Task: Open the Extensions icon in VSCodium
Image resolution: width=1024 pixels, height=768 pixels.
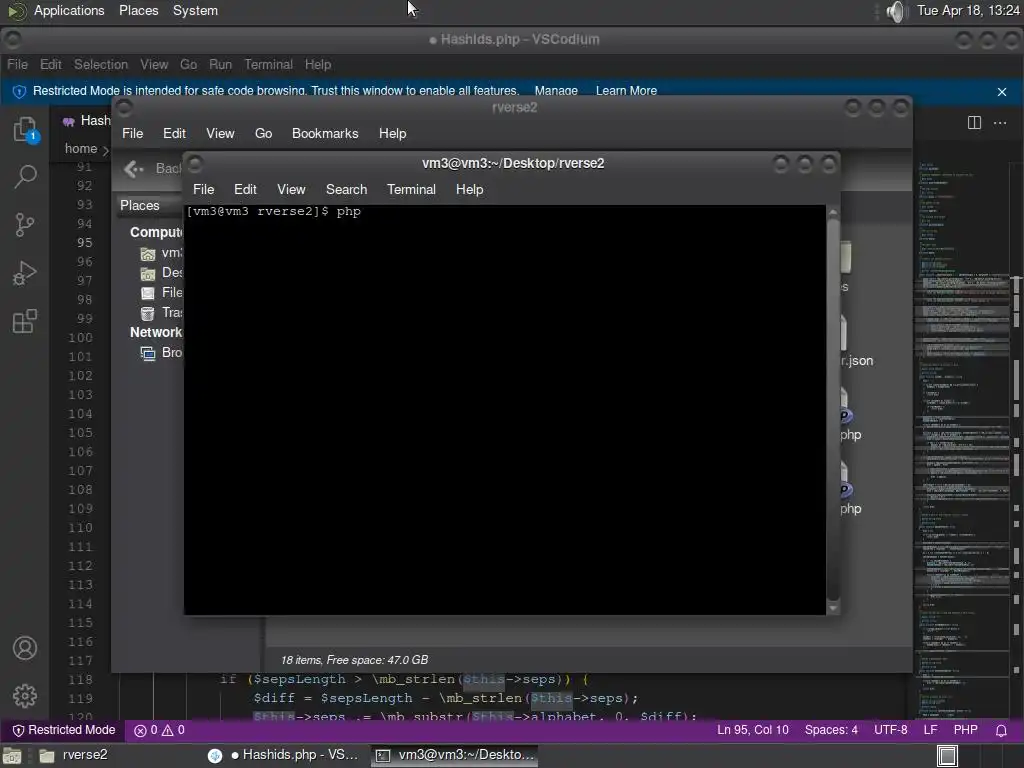Action: 25,321
